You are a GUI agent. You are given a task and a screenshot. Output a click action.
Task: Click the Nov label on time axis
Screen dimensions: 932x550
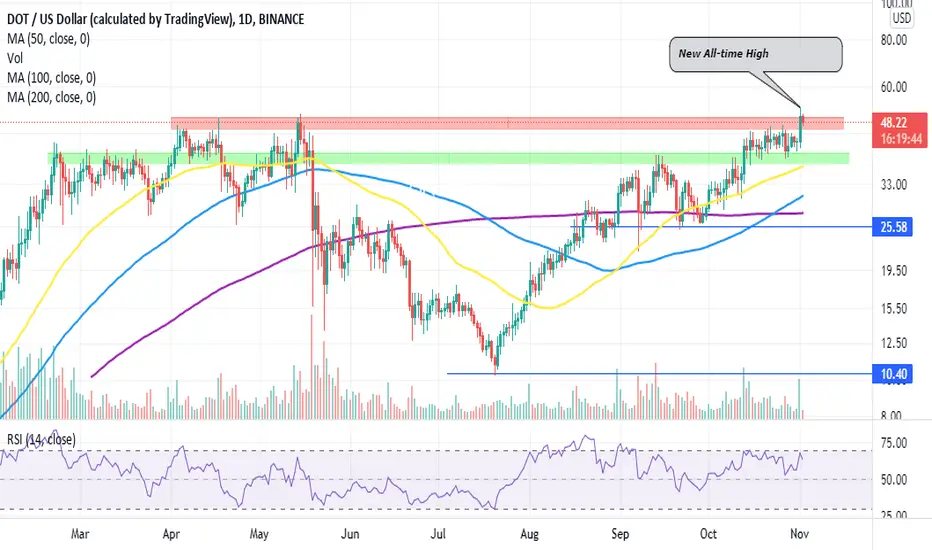tap(799, 534)
